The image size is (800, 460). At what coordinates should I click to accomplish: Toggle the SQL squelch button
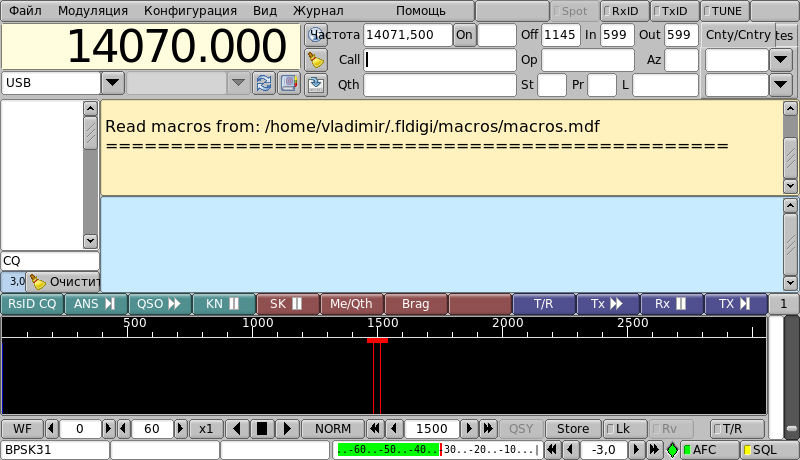point(769,450)
